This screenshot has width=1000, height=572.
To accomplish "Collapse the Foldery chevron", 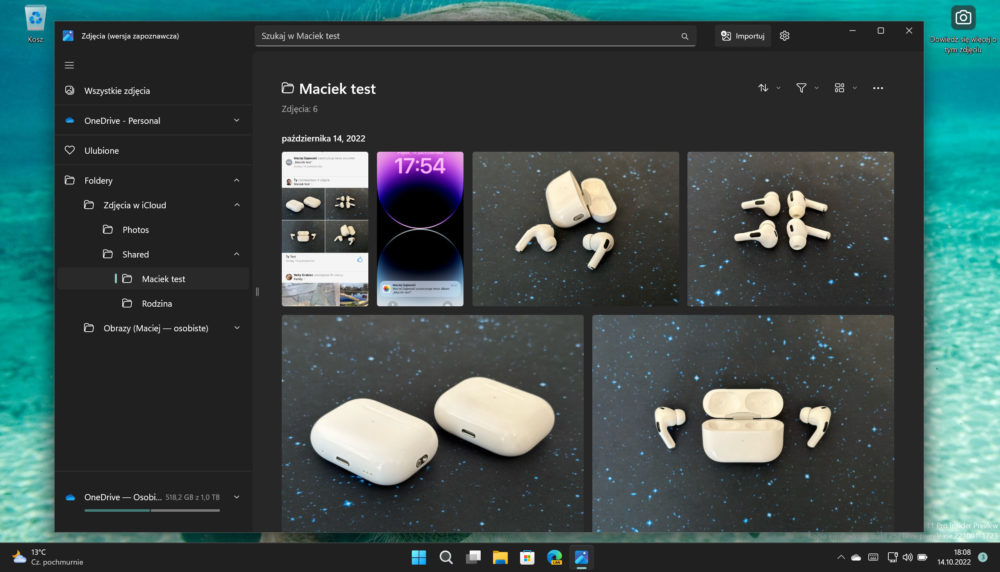I will (x=237, y=180).
